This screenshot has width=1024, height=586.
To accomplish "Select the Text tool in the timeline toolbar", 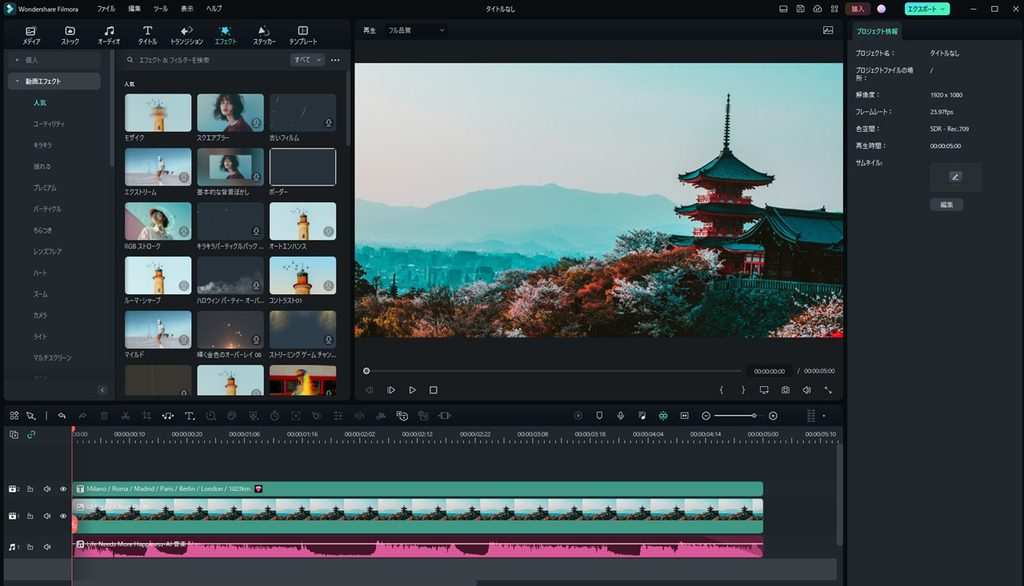I will click(189, 415).
